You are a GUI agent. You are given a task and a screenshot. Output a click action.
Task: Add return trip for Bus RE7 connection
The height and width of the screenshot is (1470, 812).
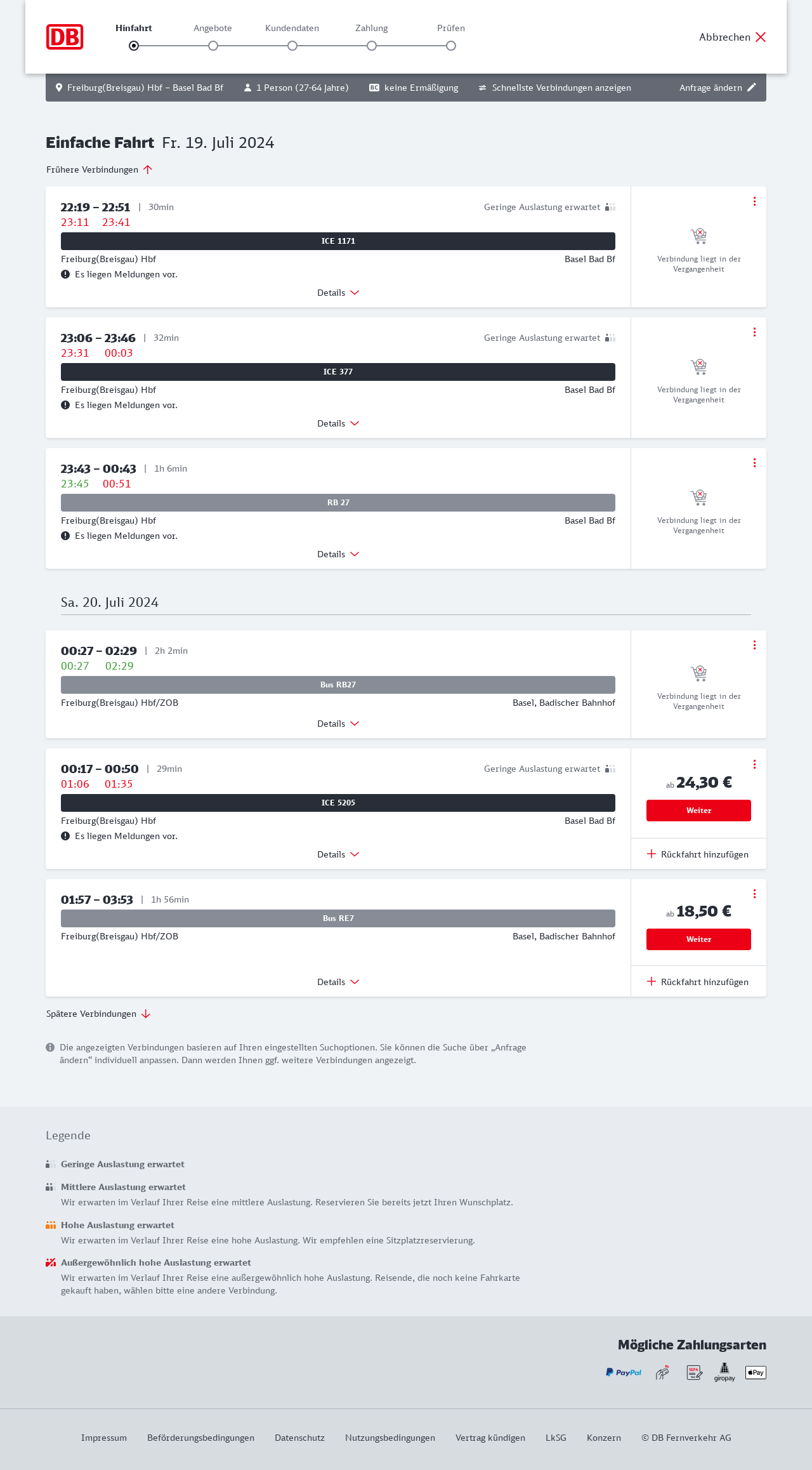tap(698, 982)
